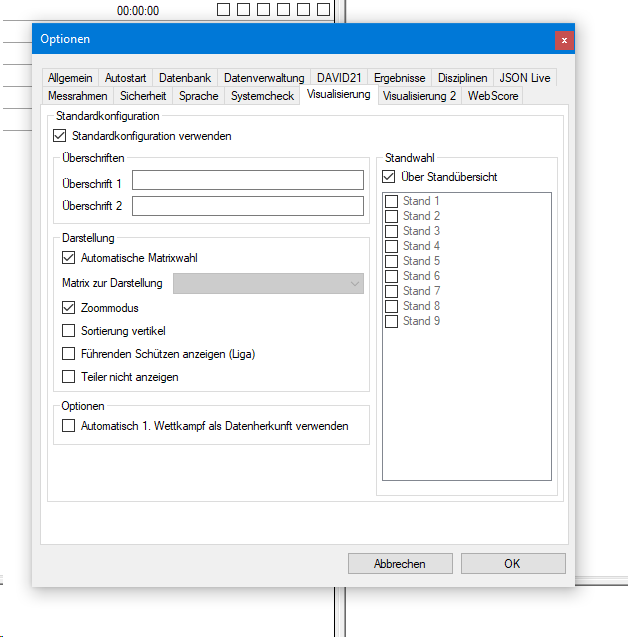Click the Überschrift 1 text field
Screen dimensions: 628x637
(247, 181)
